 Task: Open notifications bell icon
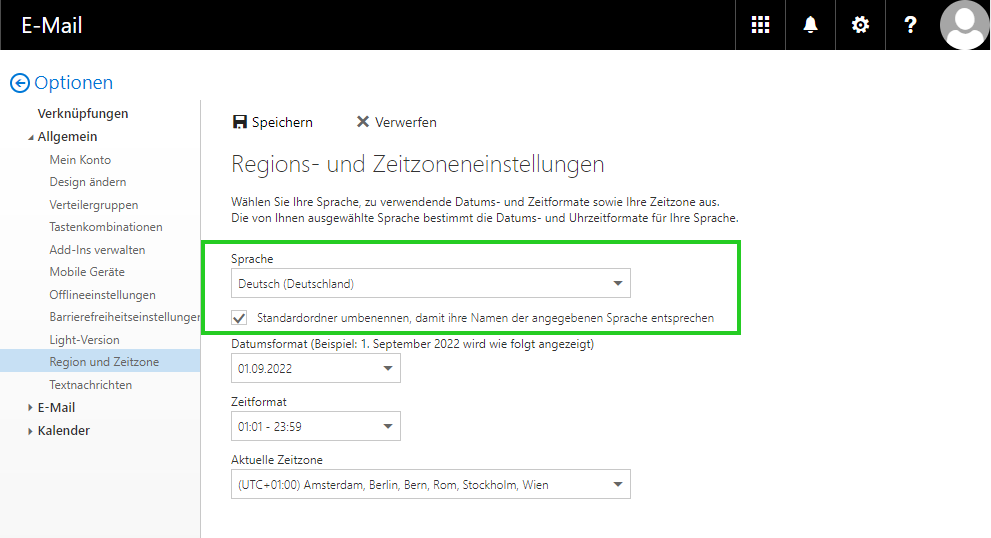[x=810, y=25]
